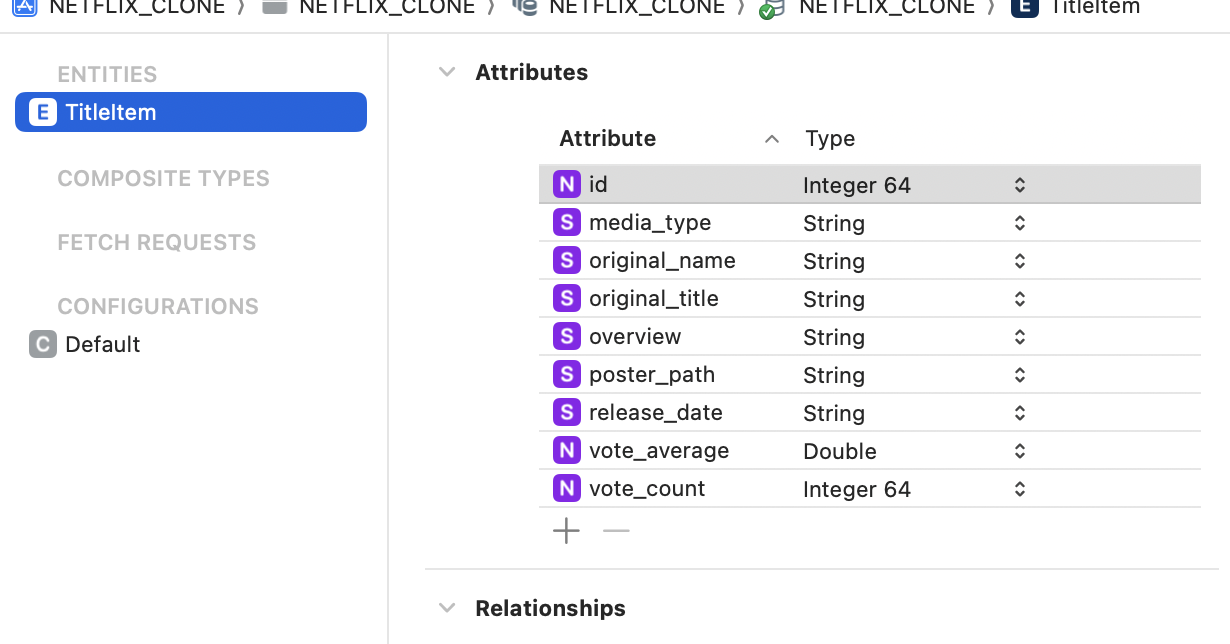Select the overview attribute name
Viewport: 1230px width, 644px height.
tap(635, 337)
